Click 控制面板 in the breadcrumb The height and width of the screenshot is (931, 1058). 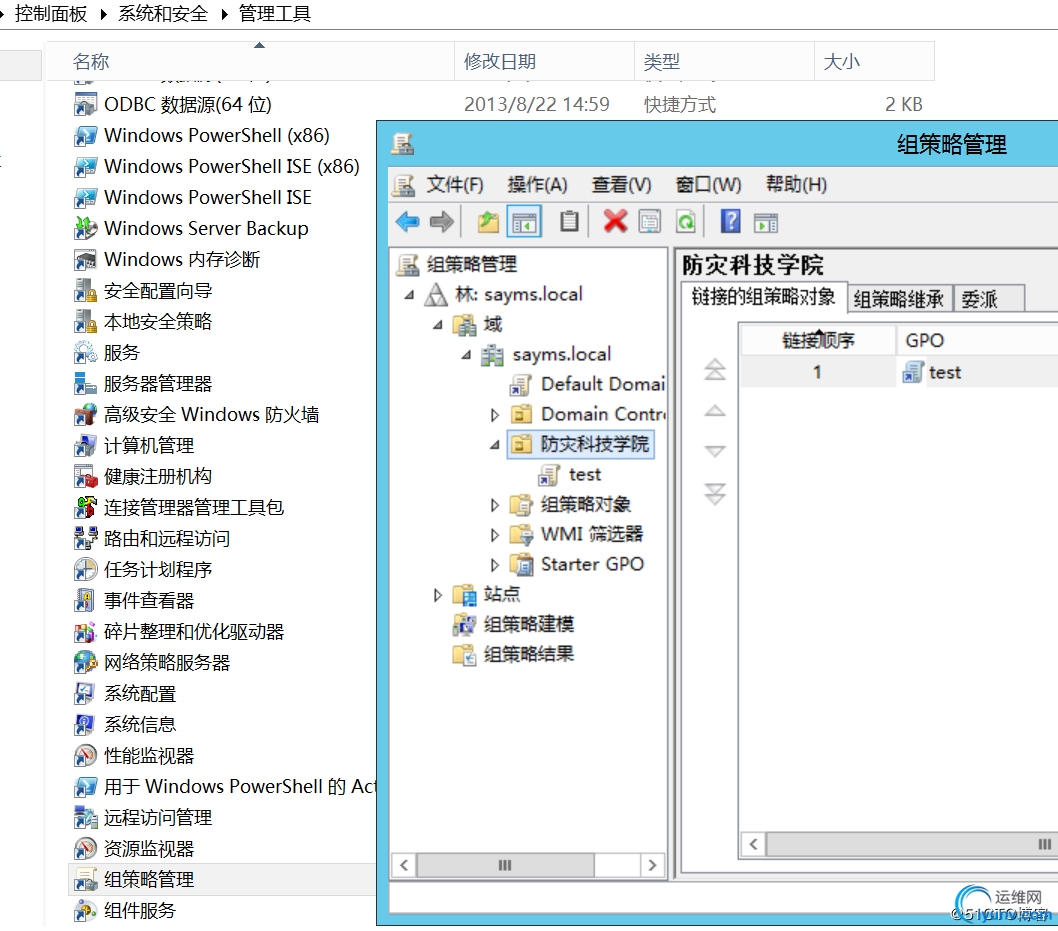tap(51, 13)
